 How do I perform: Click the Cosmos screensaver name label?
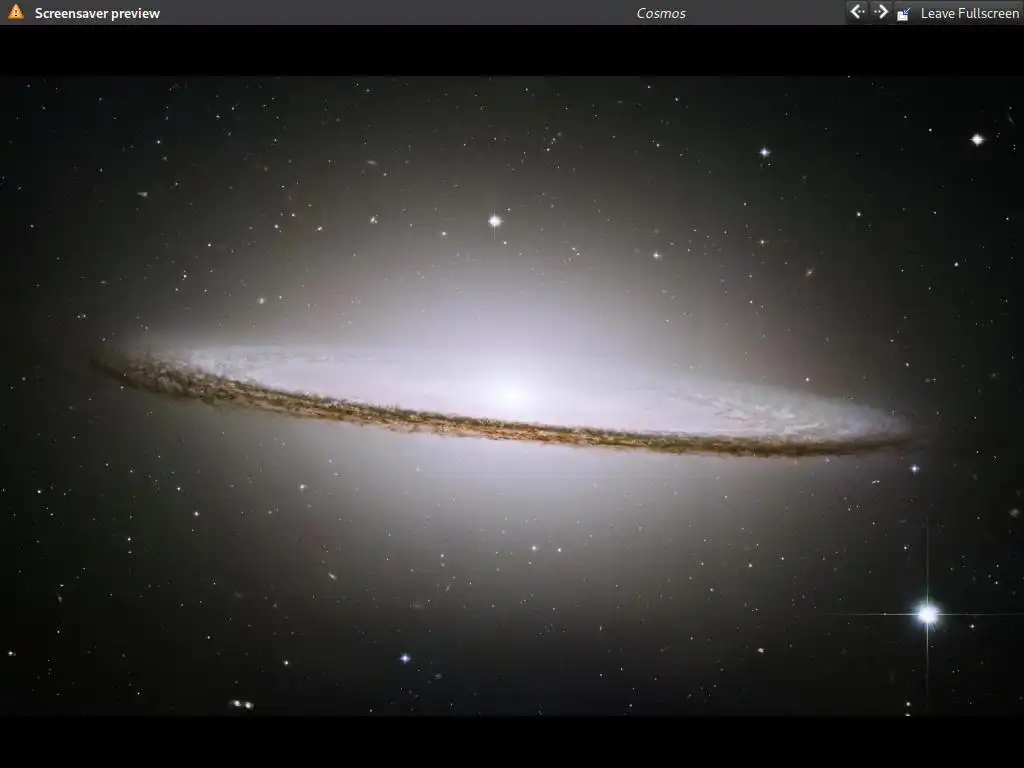coord(661,13)
